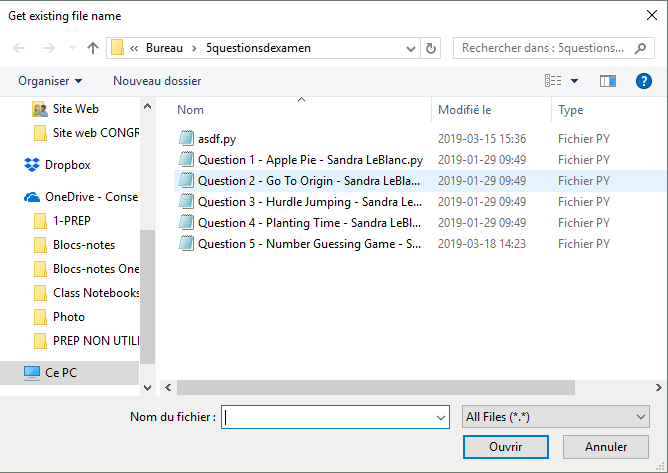Image resolution: width=668 pixels, height=473 pixels.
Task: Select the 1-PREP folder
Action: point(72,221)
